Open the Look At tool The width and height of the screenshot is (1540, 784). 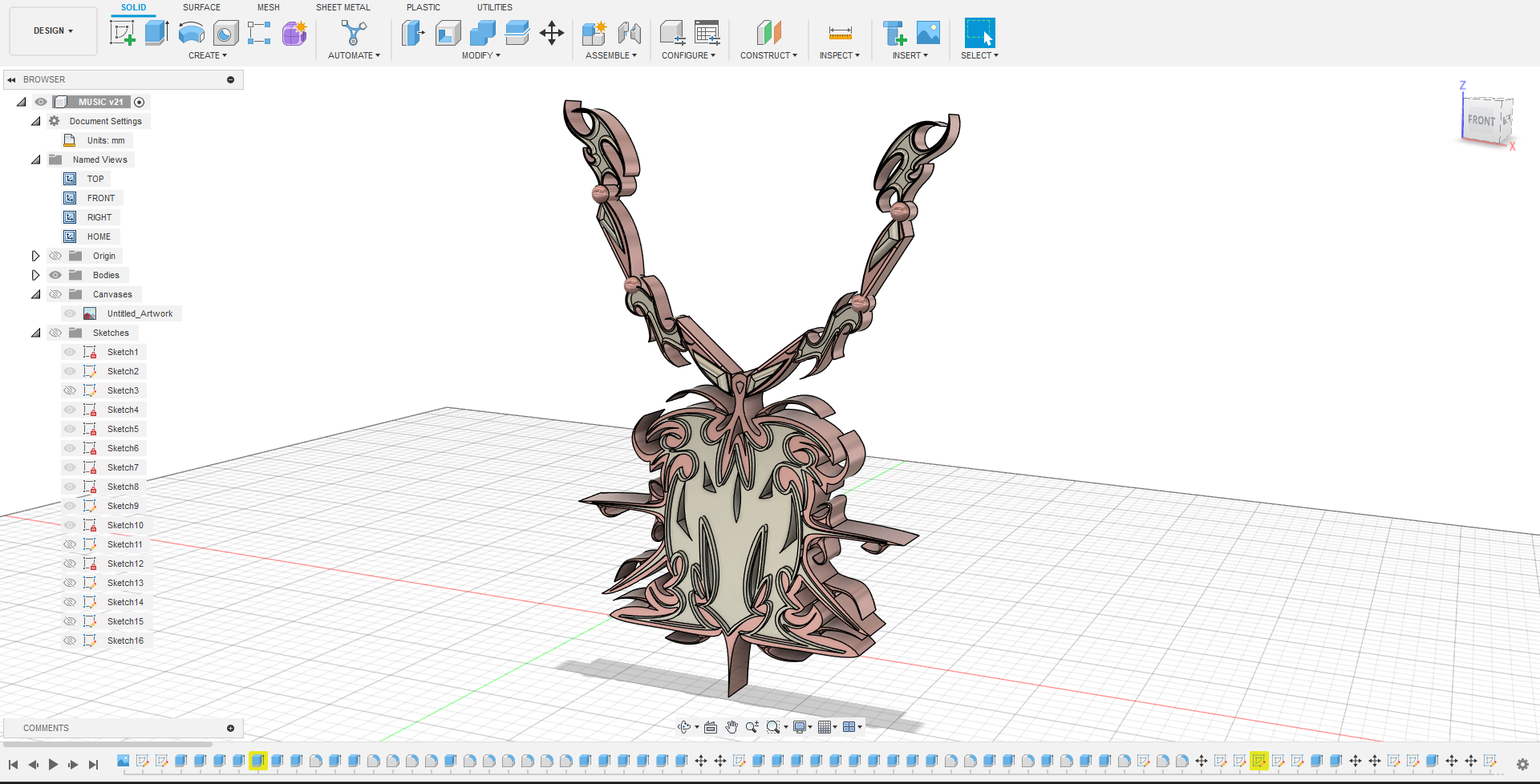click(711, 727)
